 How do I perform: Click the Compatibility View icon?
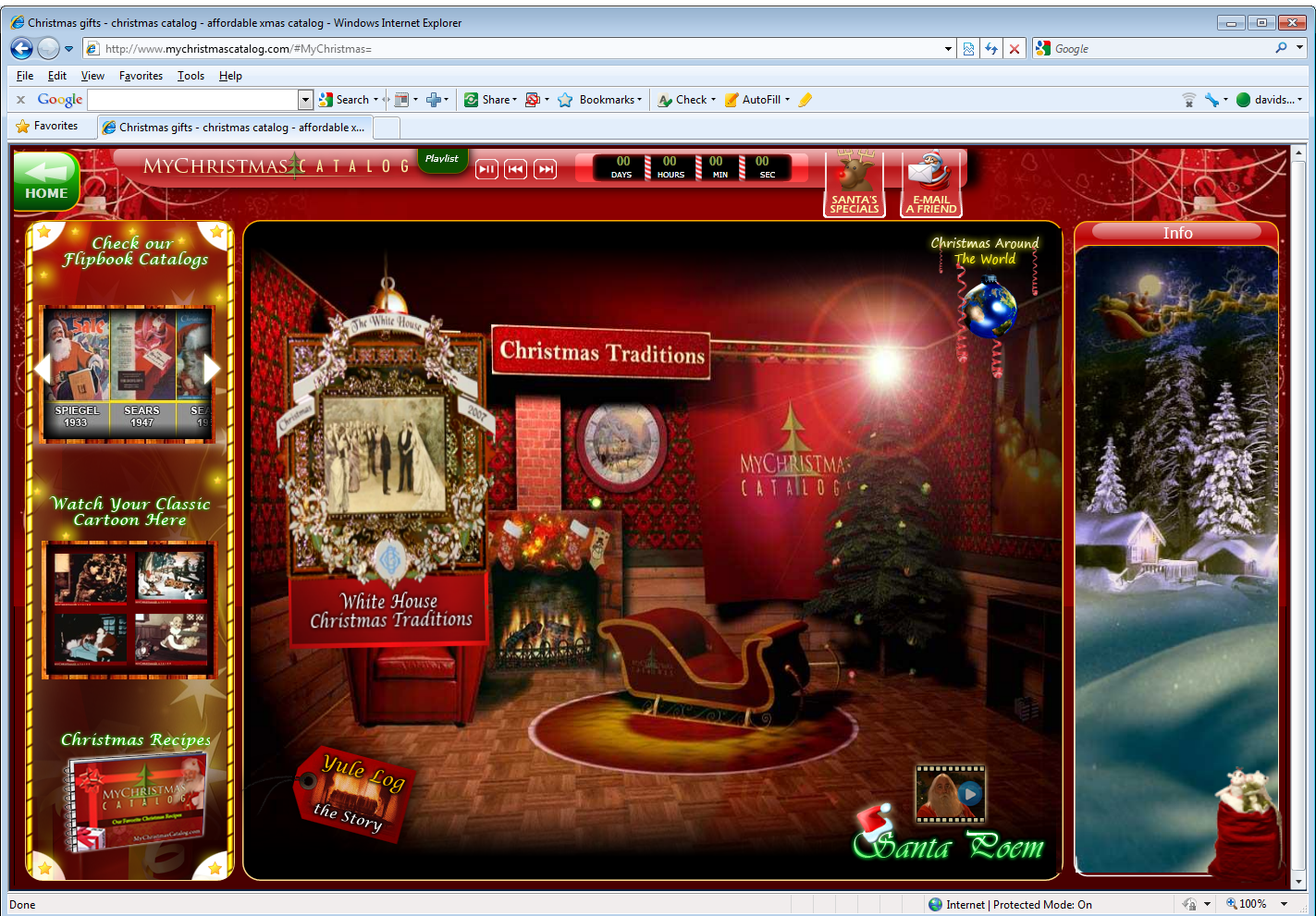pos(968,49)
